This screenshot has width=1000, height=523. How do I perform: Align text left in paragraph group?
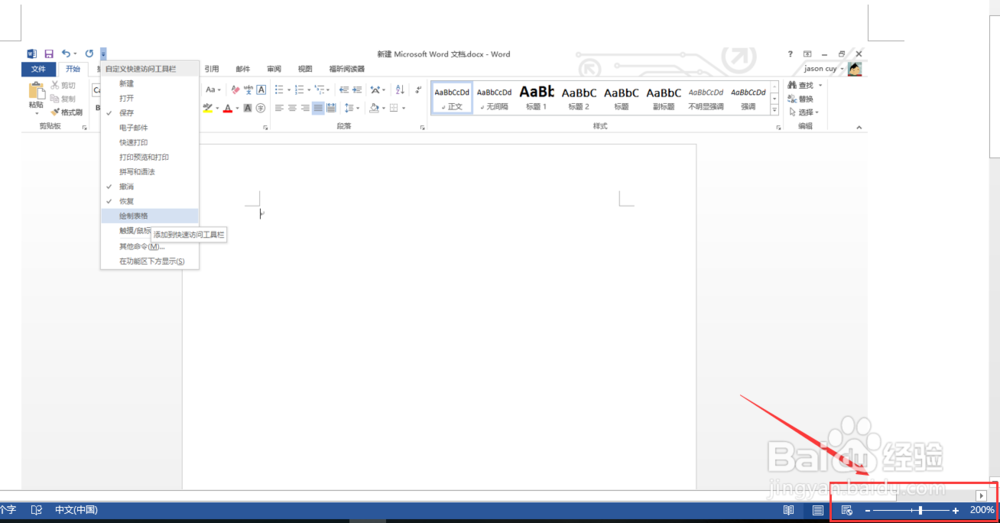coord(279,108)
